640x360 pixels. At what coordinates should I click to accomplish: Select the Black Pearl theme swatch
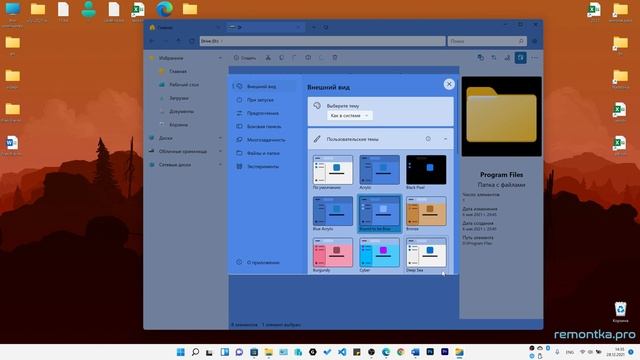point(426,170)
